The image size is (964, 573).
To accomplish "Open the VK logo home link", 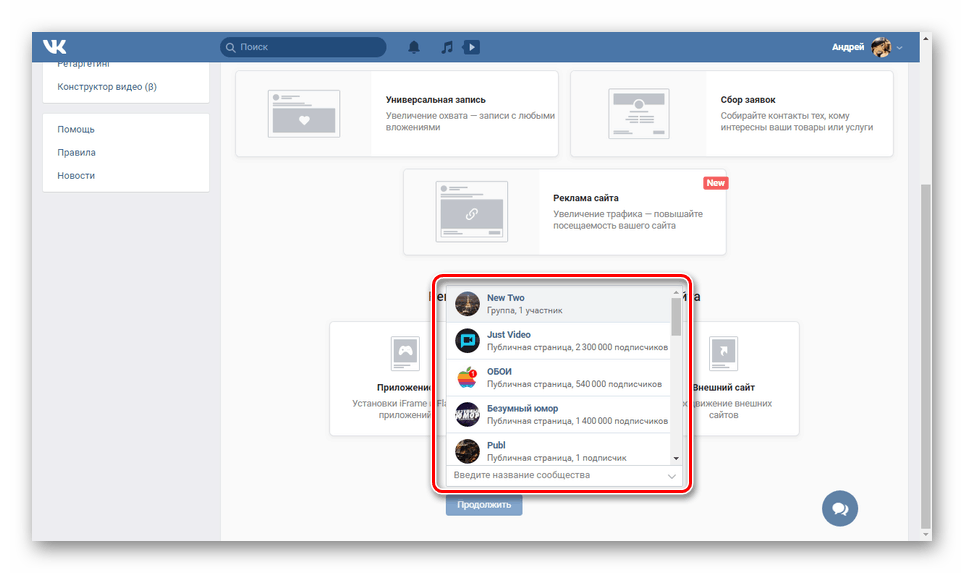I will pos(54,47).
